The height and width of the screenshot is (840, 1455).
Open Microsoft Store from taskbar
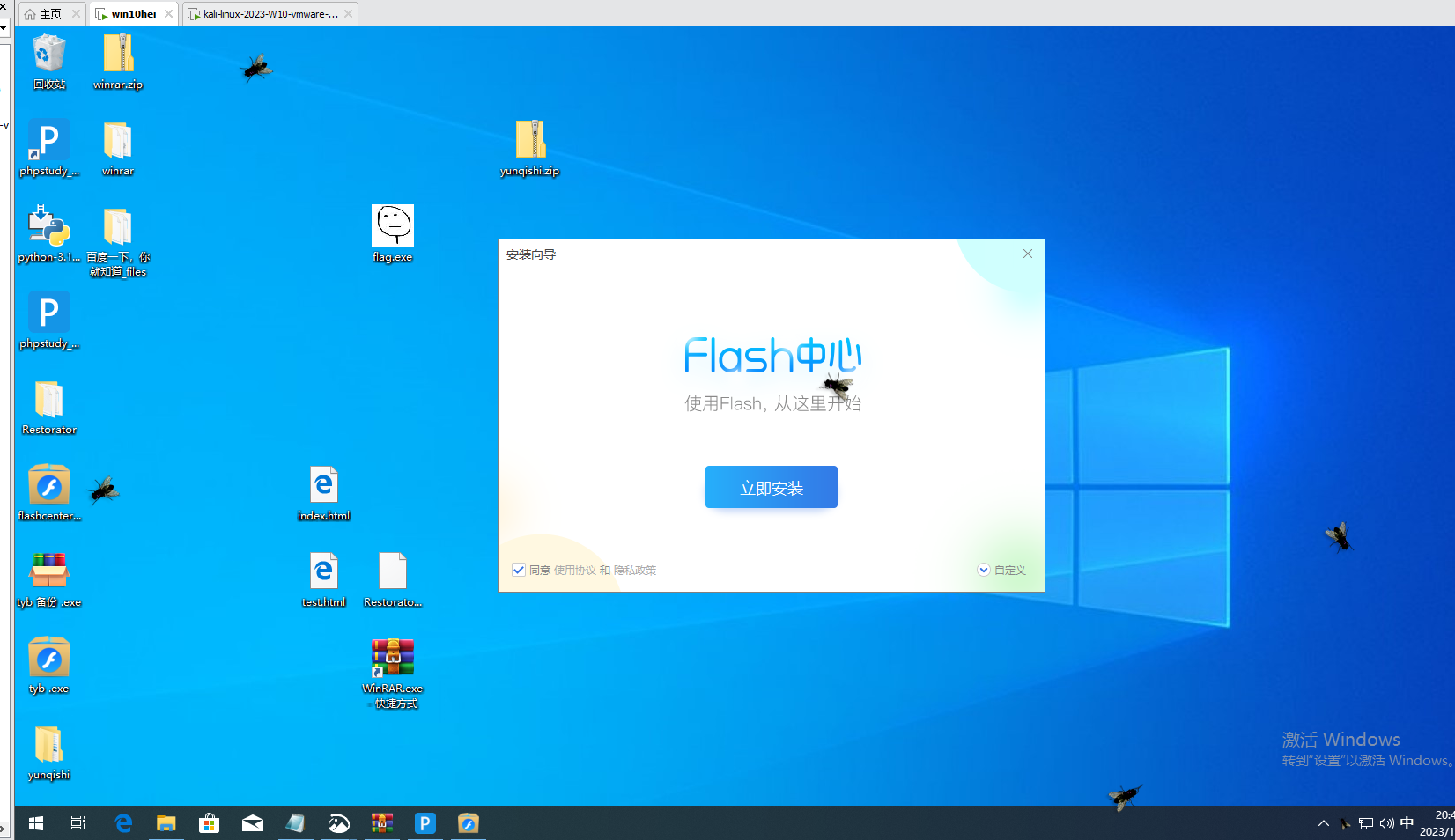(210, 823)
